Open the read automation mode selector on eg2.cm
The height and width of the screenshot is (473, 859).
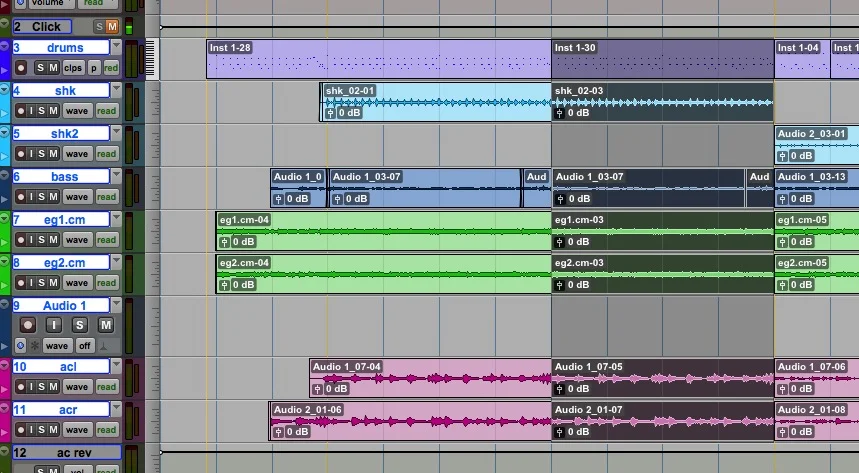(x=106, y=283)
